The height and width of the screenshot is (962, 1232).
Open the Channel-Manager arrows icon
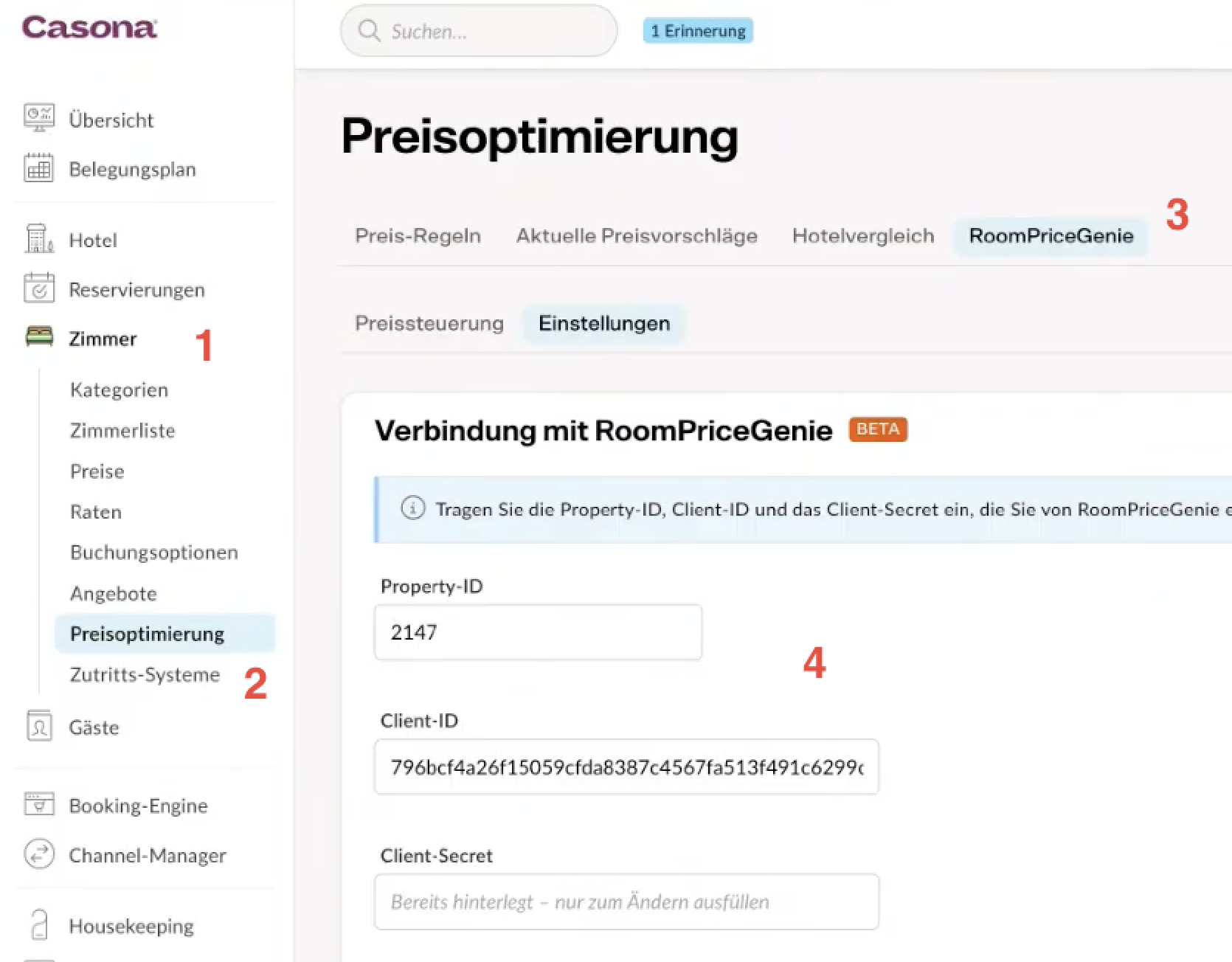39,854
